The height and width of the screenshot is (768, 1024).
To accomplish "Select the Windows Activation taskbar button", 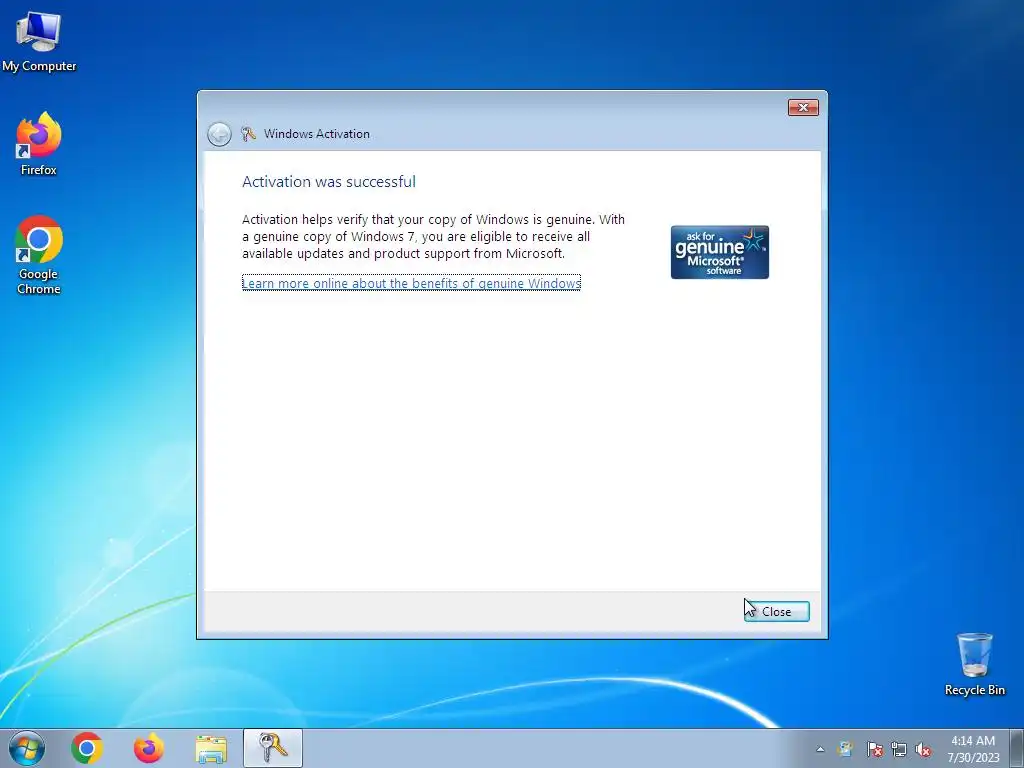I will click(x=273, y=748).
